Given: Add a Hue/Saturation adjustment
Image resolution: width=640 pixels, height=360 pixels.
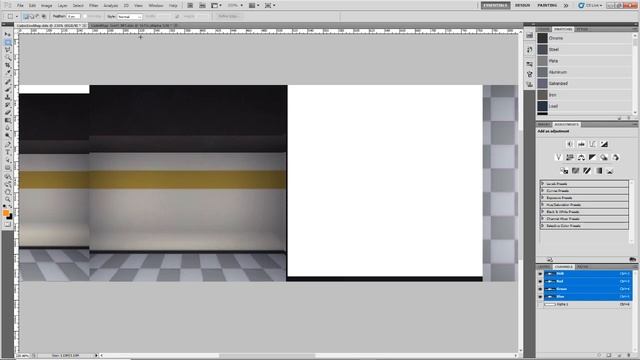Looking at the screenshot, I should [570, 157].
